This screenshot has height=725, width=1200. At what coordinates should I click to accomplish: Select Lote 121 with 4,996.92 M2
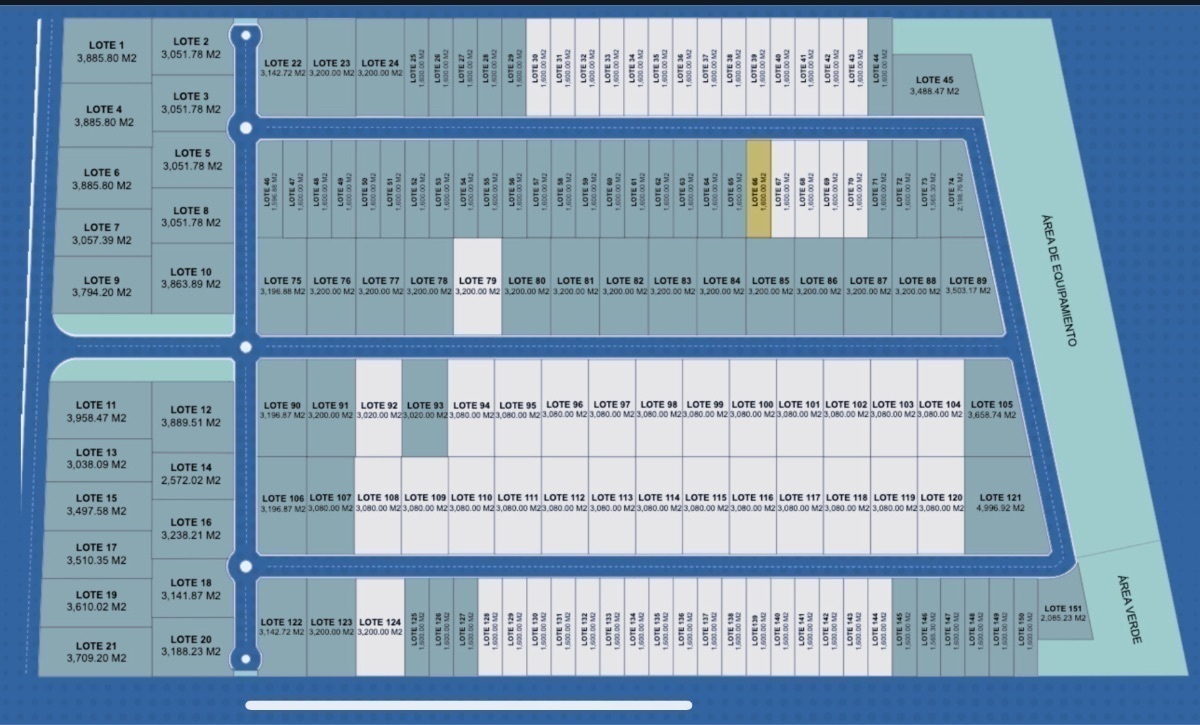1000,503
